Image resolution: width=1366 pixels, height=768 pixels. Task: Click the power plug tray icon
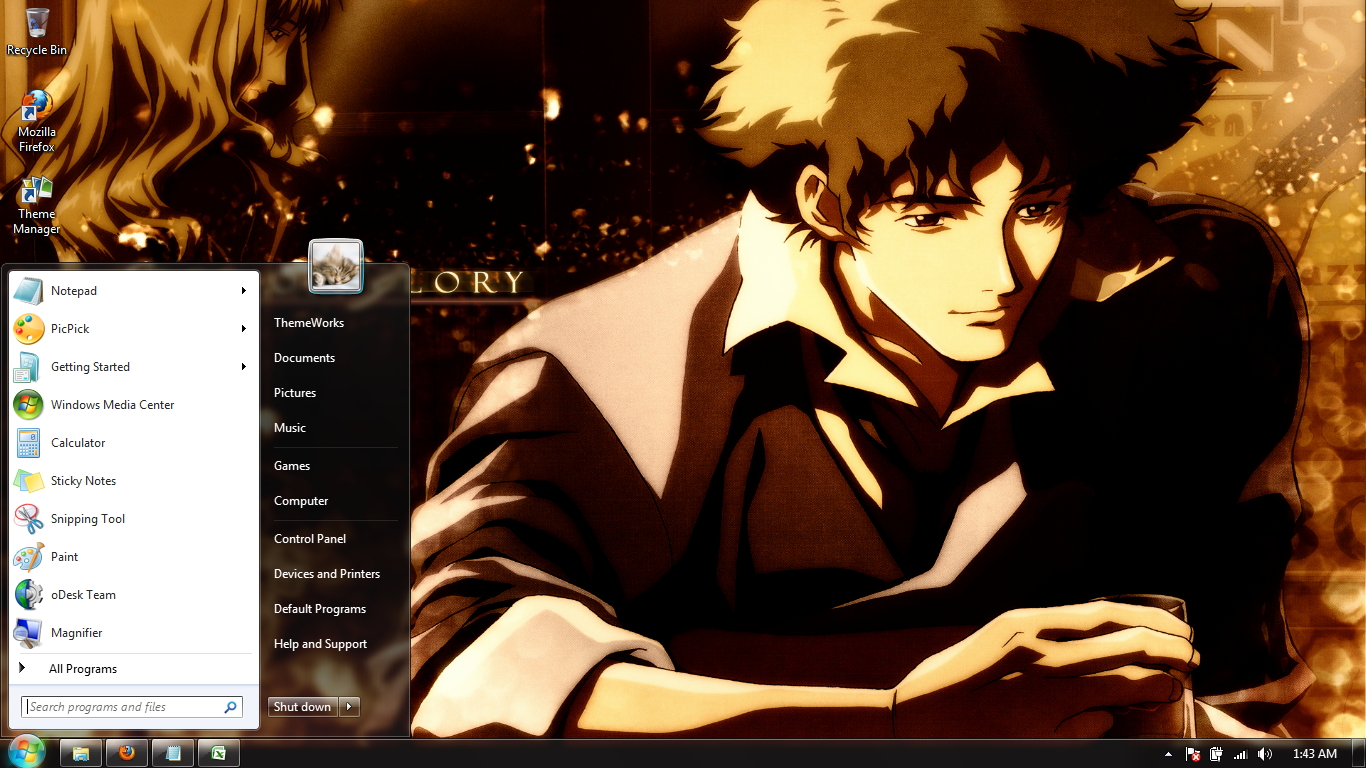point(1216,754)
